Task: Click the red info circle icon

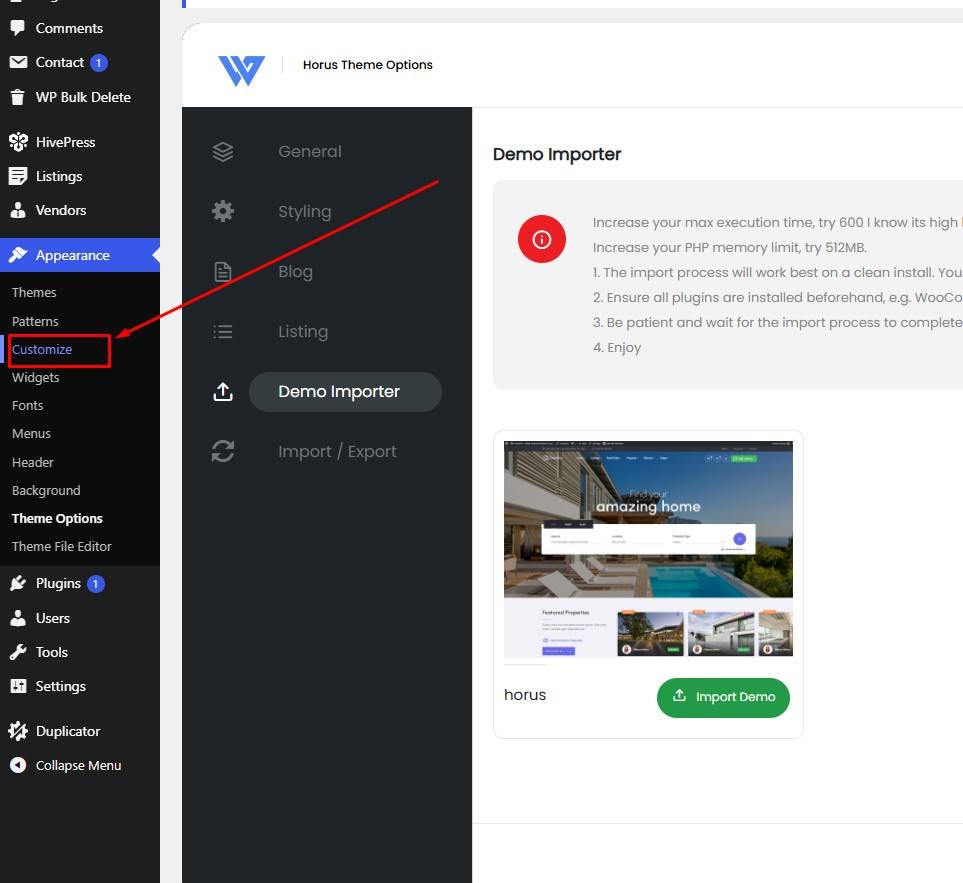Action: [542, 239]
